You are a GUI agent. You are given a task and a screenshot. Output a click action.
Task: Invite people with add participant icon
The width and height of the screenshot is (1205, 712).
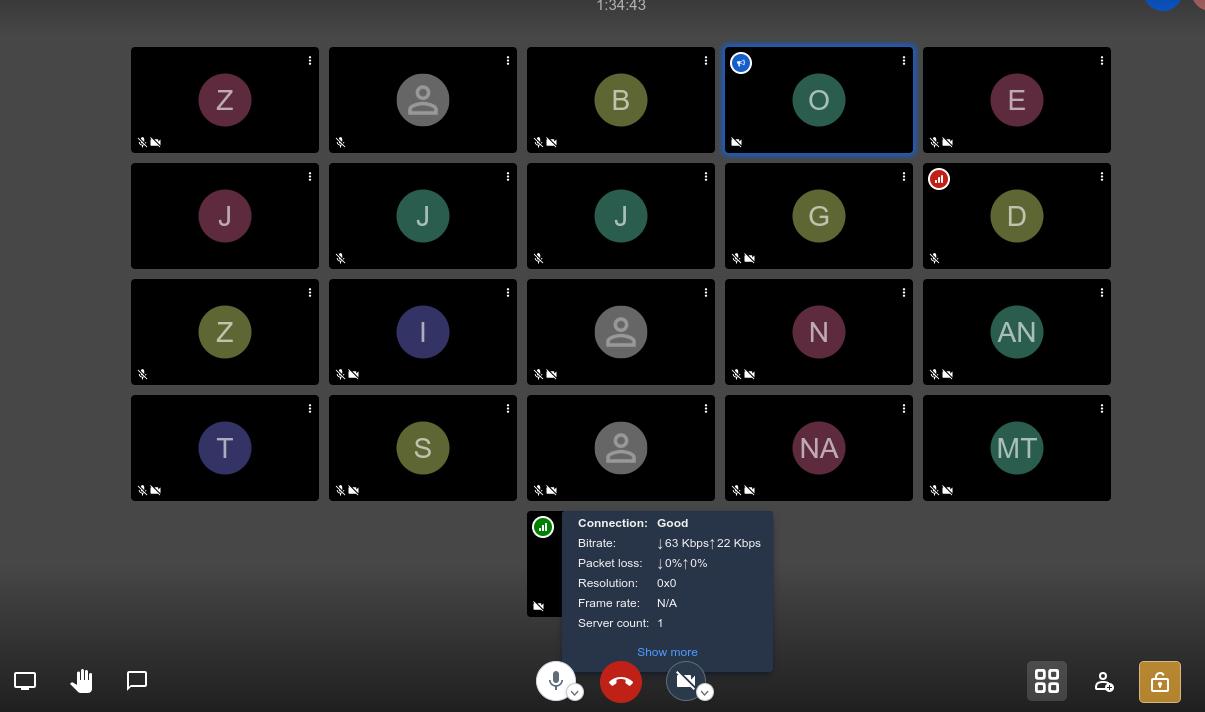click(x=1104, y=681)
